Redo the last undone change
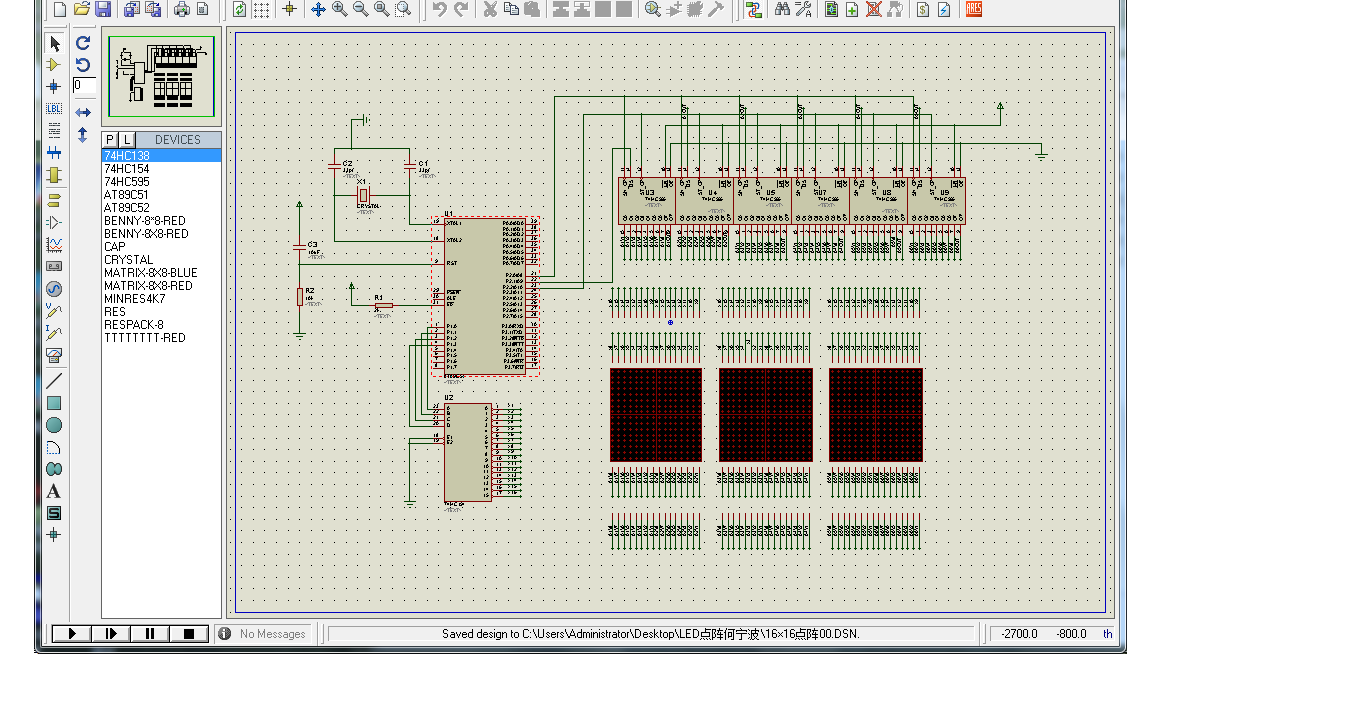The height and width of the screenshot is (710, 1360). [461, 9]
